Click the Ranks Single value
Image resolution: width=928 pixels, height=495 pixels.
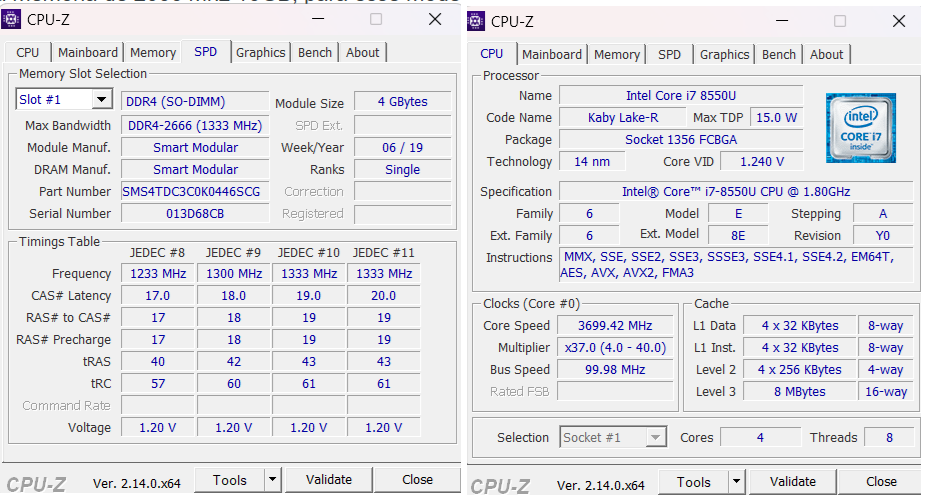click(x=402, y=169)
